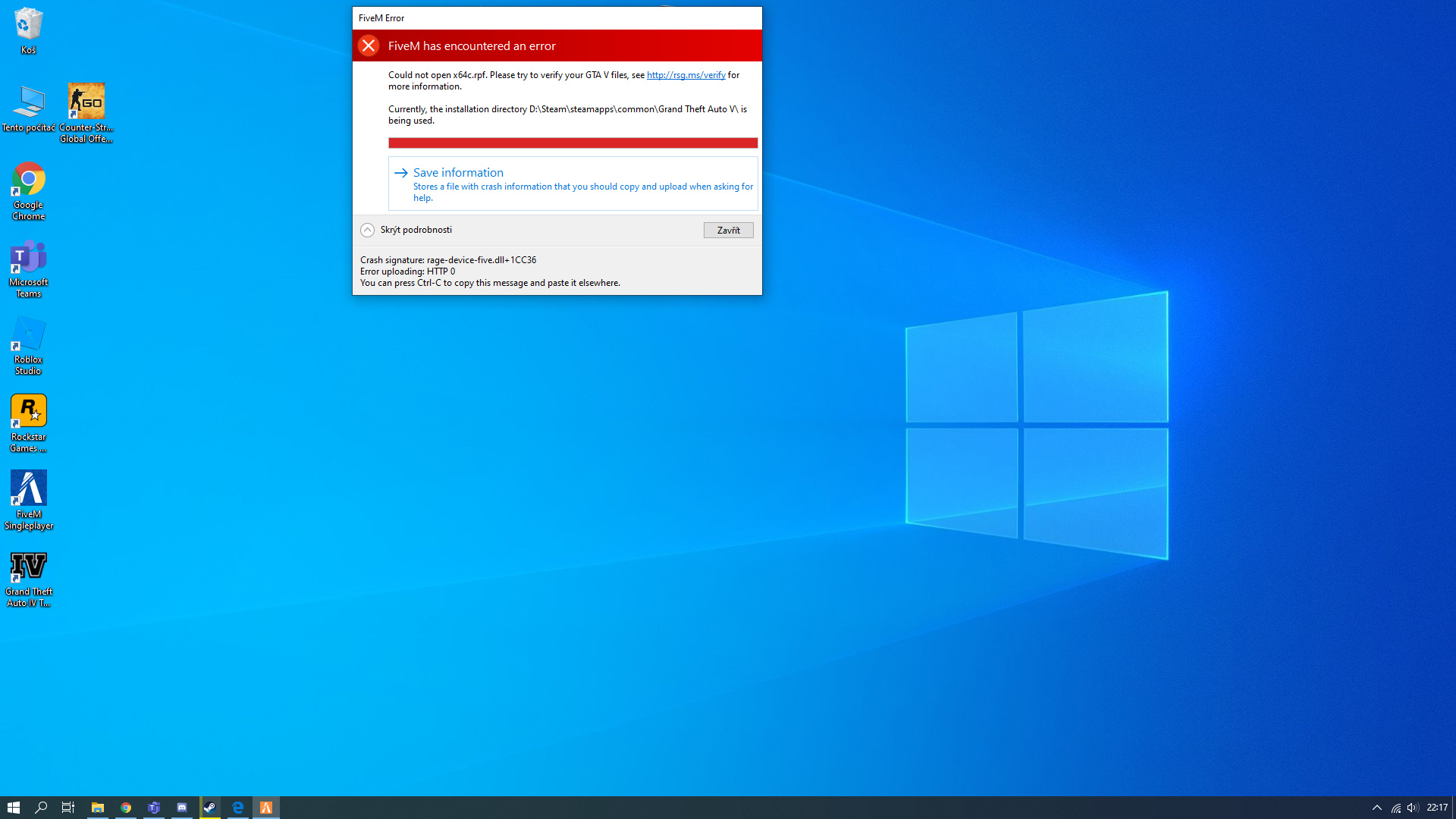Click 'Could not open x64c.rpf' message
The height and width of the screenshot is (819, 1456).
563,80
